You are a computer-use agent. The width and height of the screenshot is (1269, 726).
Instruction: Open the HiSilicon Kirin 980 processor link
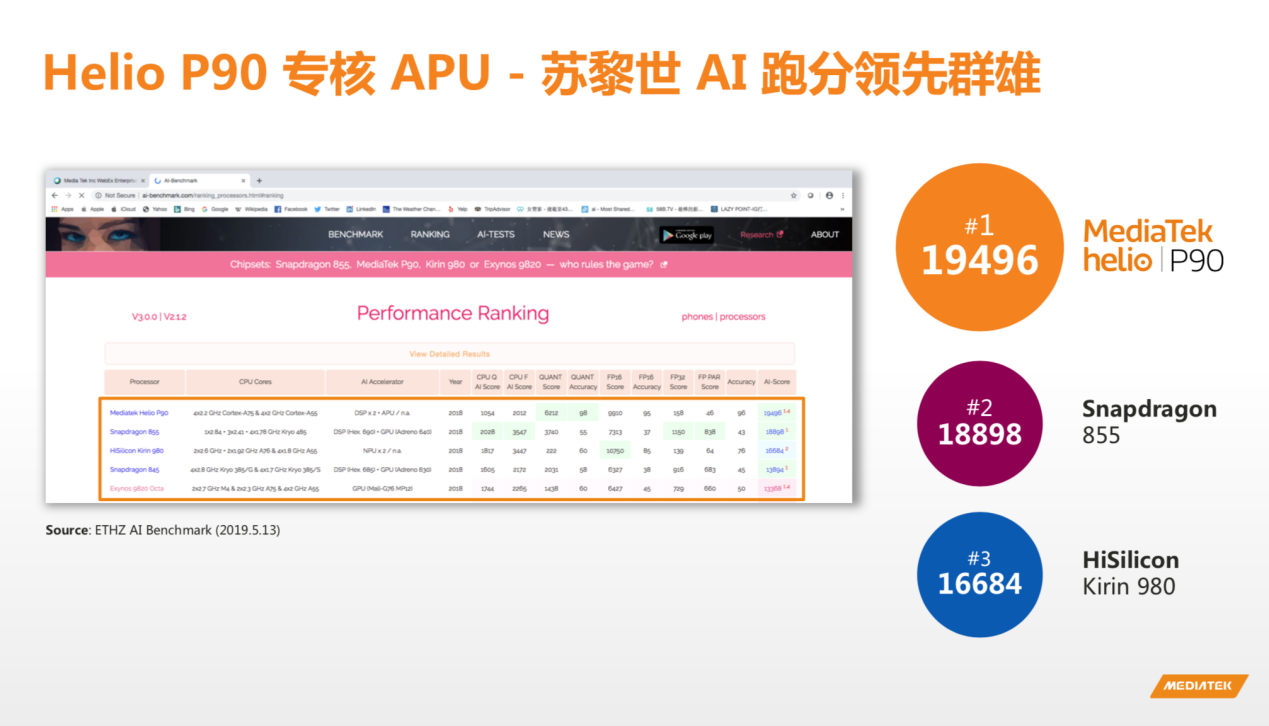pyautogui.click(x=137, y=451)
